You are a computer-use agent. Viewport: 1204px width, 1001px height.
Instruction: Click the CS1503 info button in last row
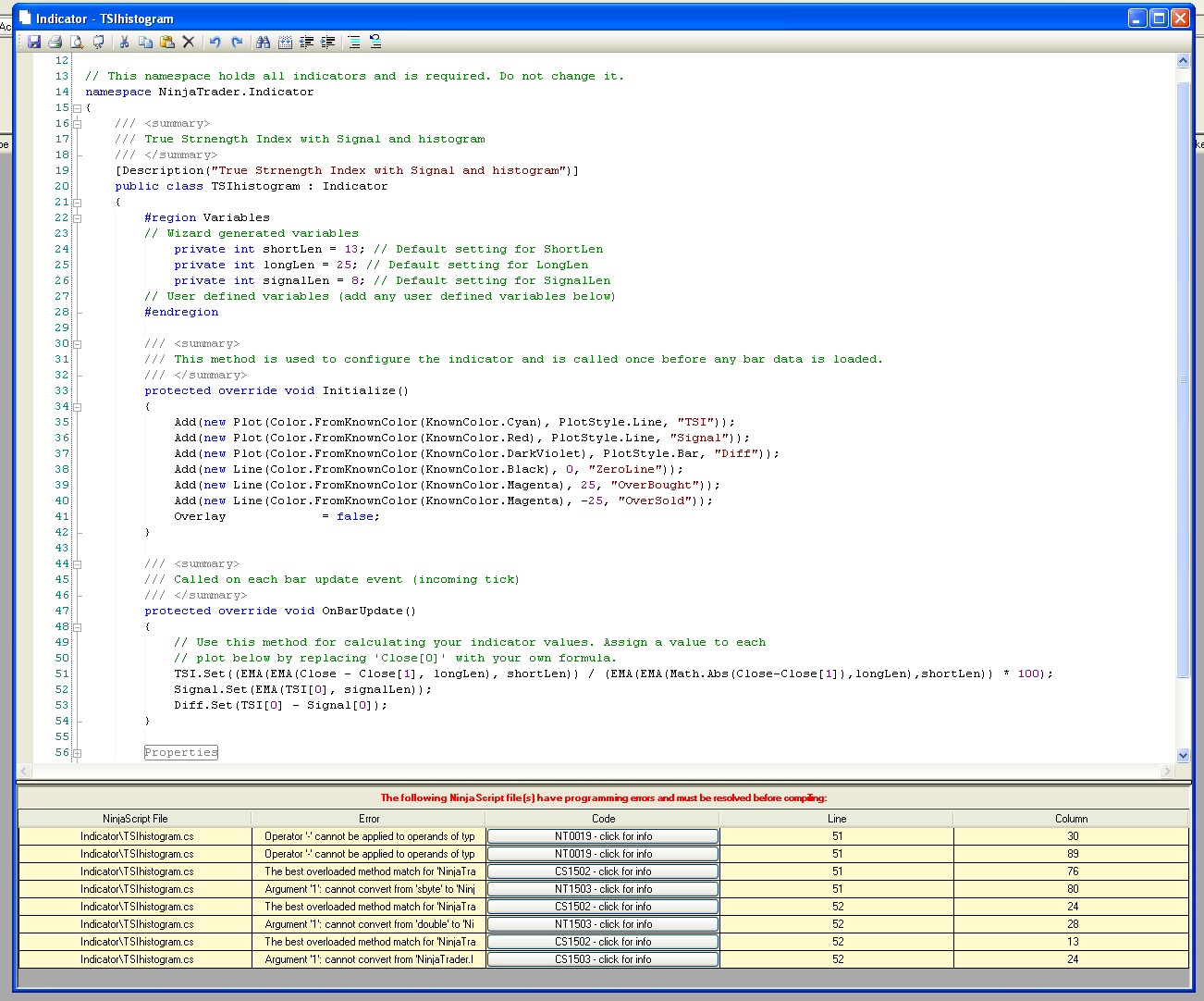(x=603, y=959)
